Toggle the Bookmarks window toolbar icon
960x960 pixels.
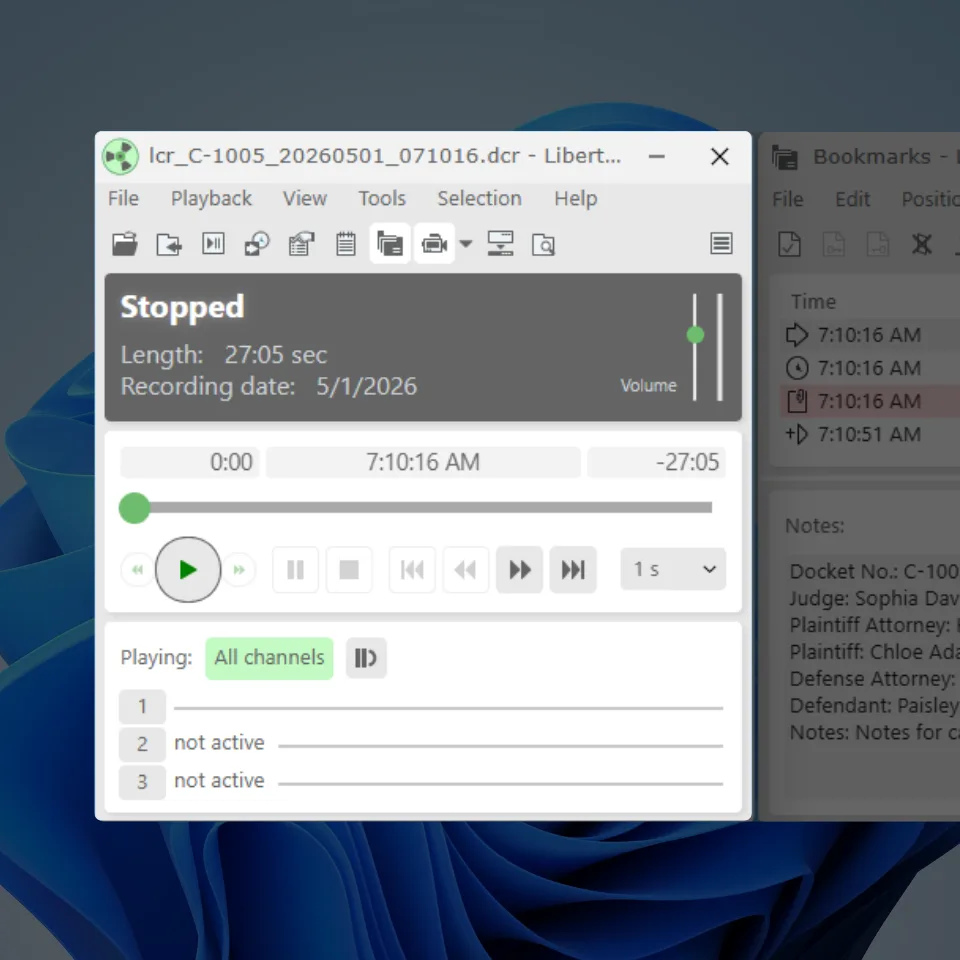pos(390,244)
